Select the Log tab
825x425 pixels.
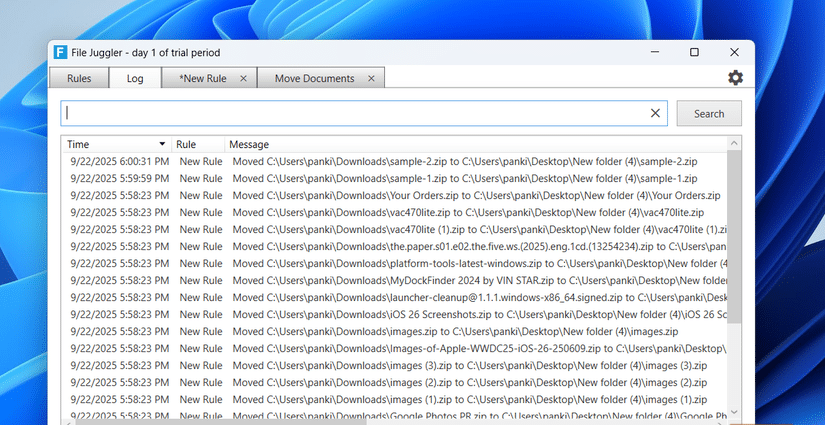[x=135, y=78]
